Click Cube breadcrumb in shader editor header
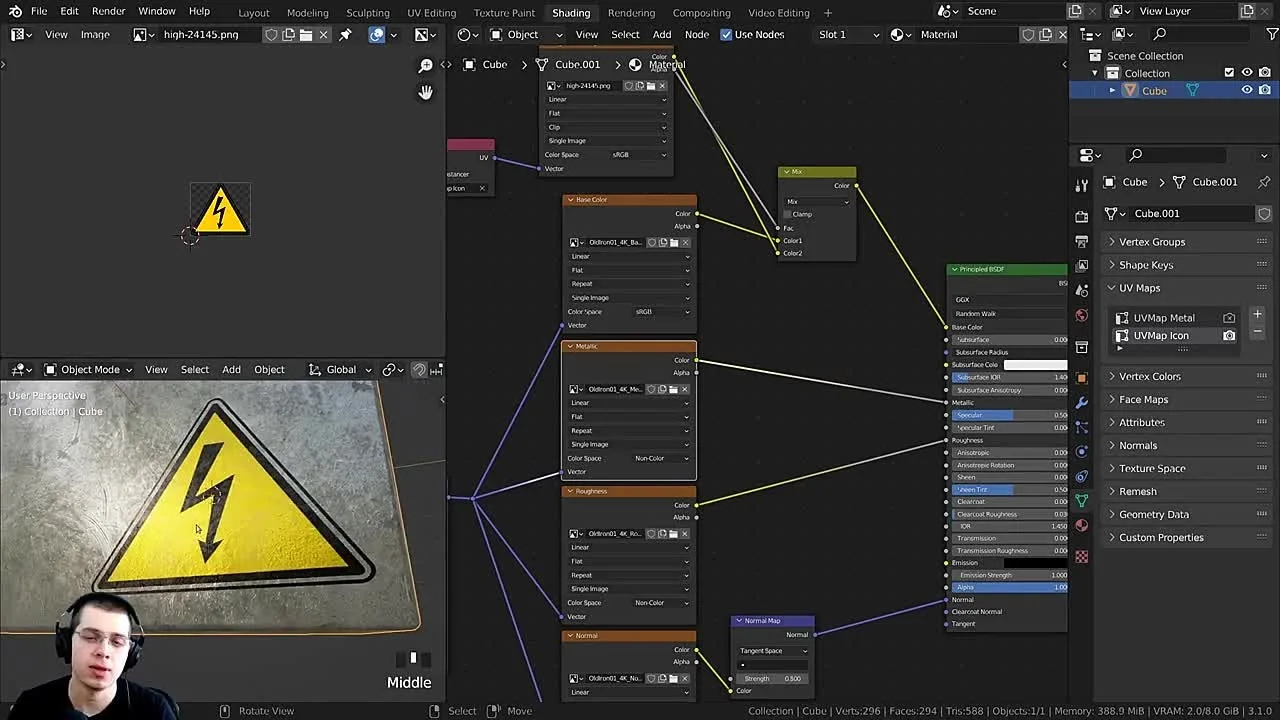 [495, 64]
